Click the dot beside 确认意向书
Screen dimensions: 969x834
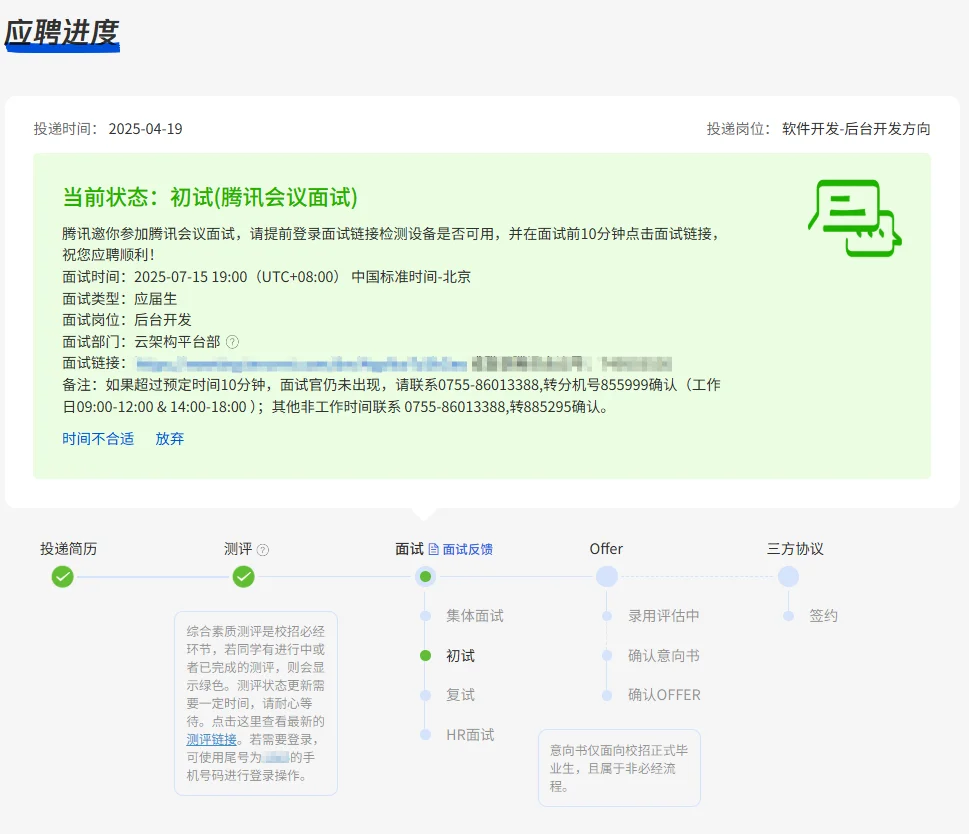tap(607, 655)
